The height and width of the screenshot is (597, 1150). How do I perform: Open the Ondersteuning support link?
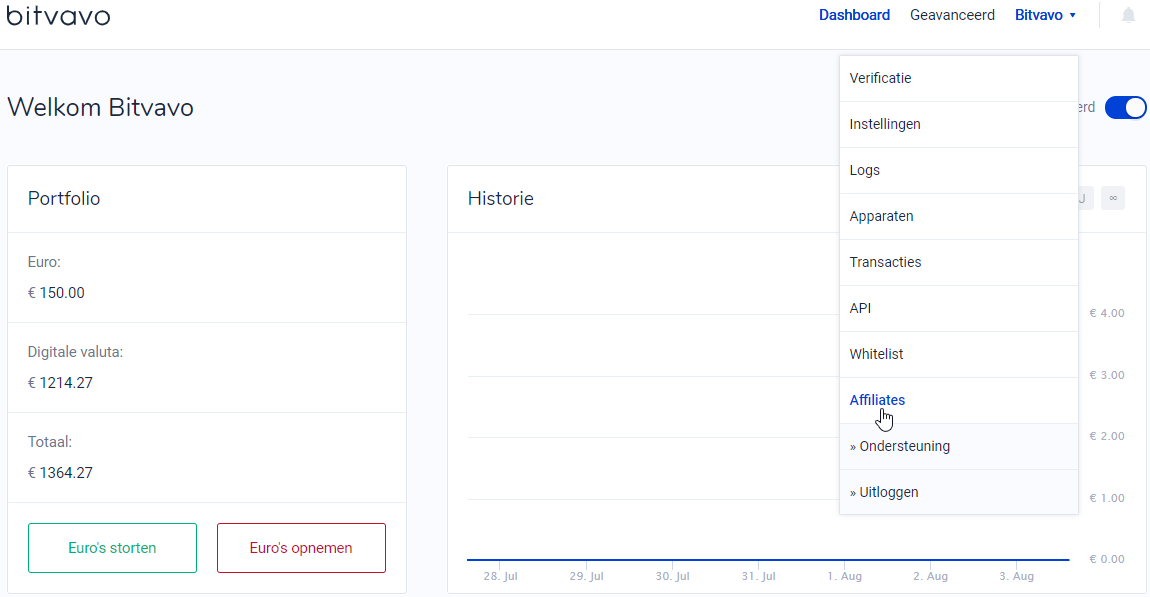click(x=959, y=447)
